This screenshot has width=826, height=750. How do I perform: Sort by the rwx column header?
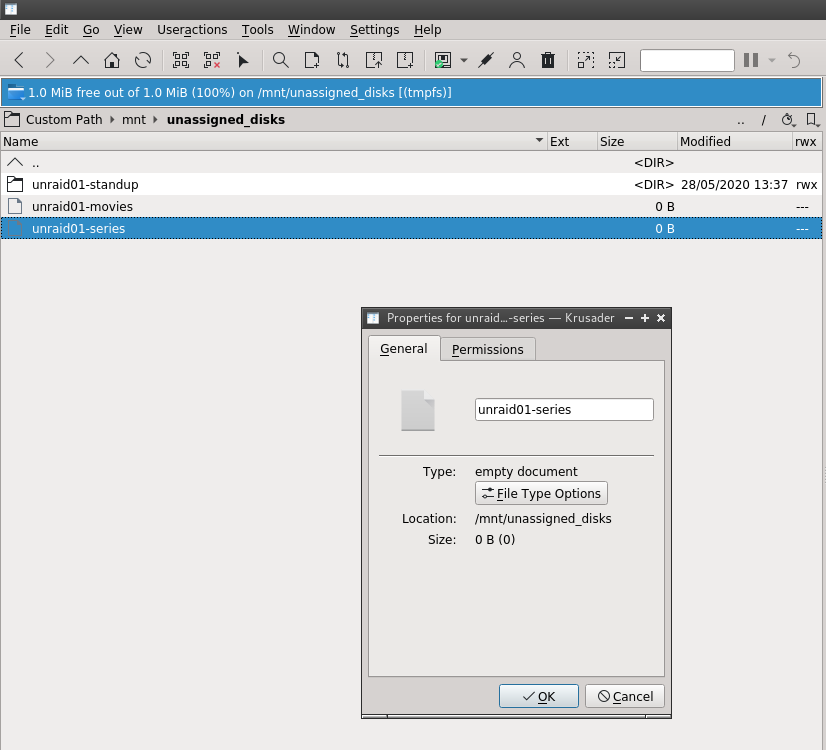pyautogui.click(x=807, y=142)
